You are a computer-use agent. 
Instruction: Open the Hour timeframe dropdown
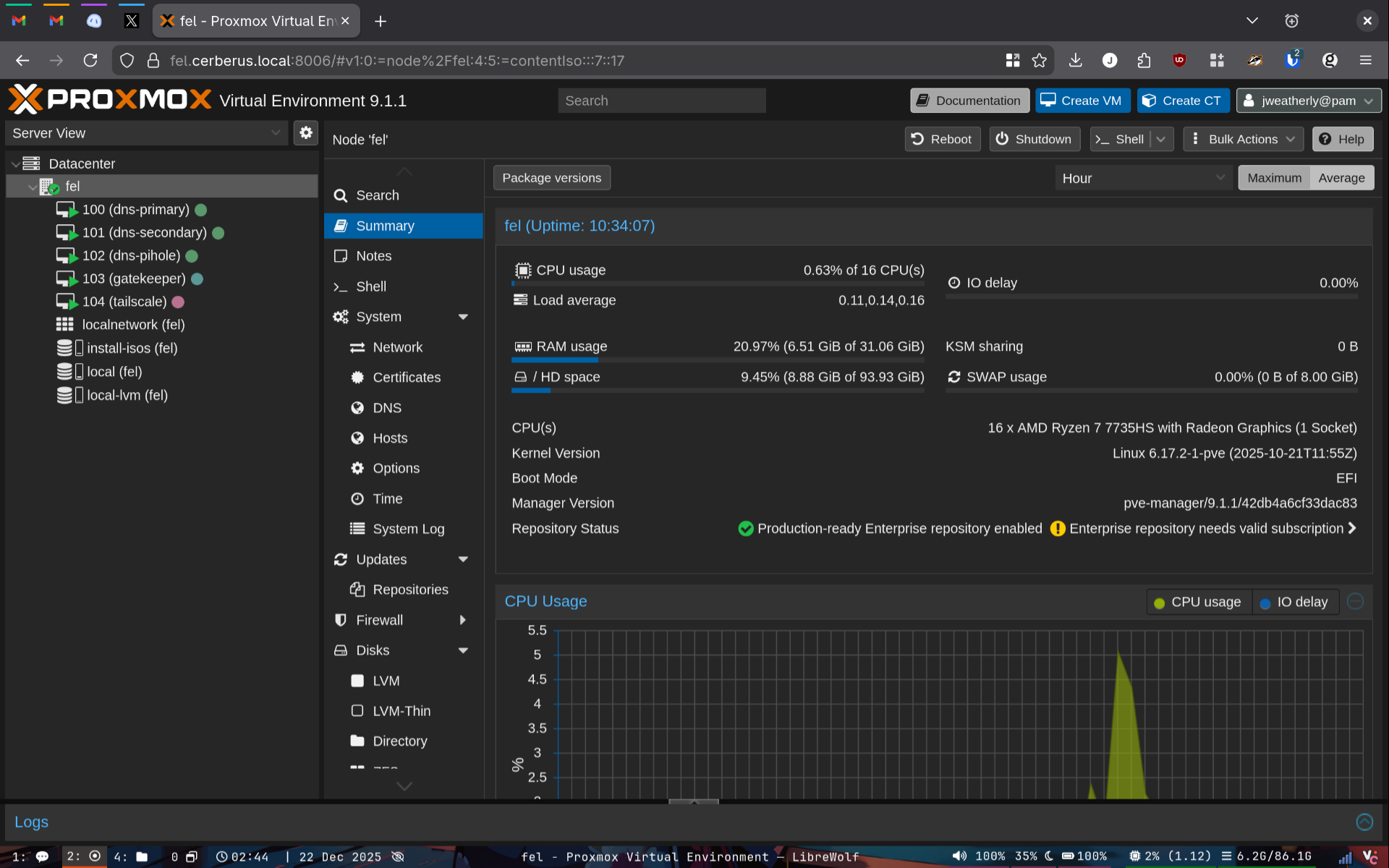click(1143, 178)
